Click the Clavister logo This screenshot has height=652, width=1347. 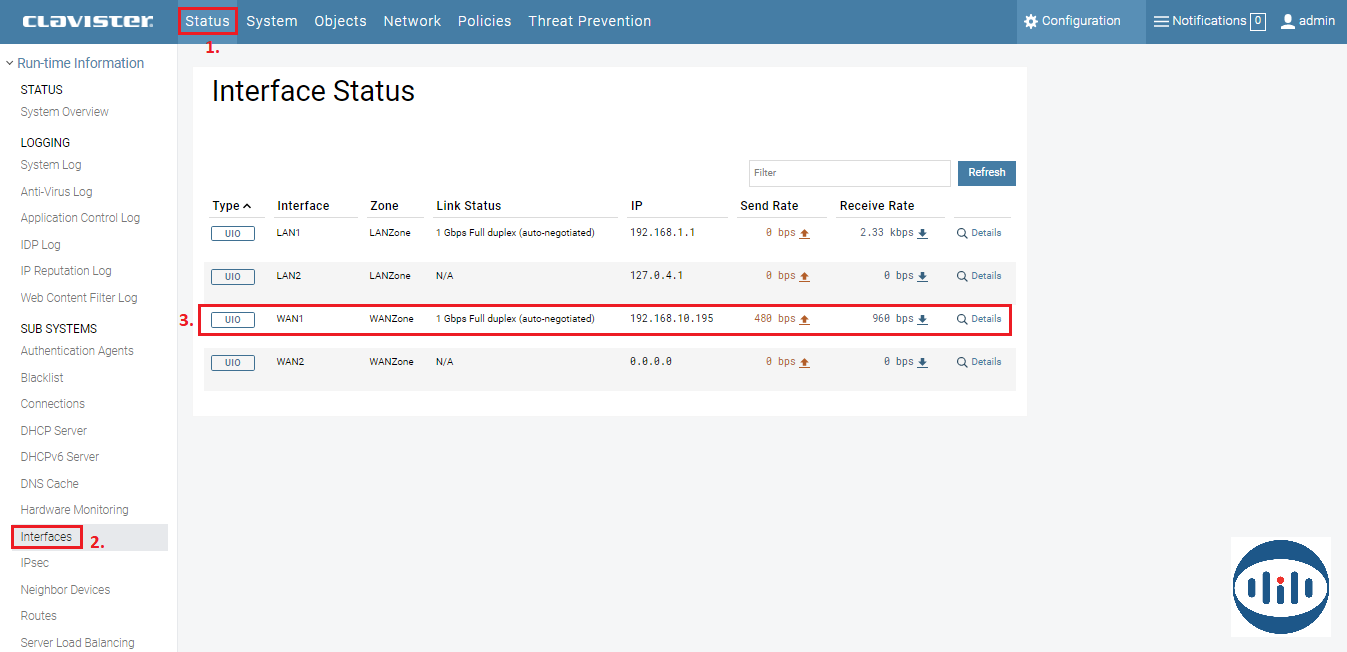88,21
